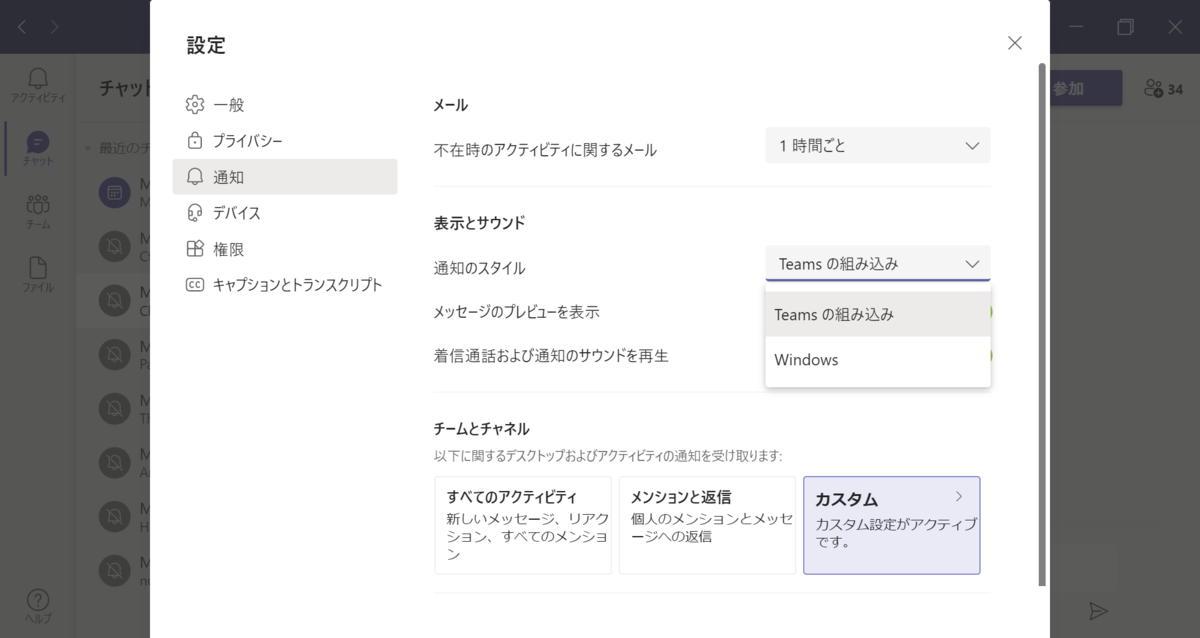Open the Activity (アクティビティ) bell icon
This screenshot has width=1200, height=638.
38,80
